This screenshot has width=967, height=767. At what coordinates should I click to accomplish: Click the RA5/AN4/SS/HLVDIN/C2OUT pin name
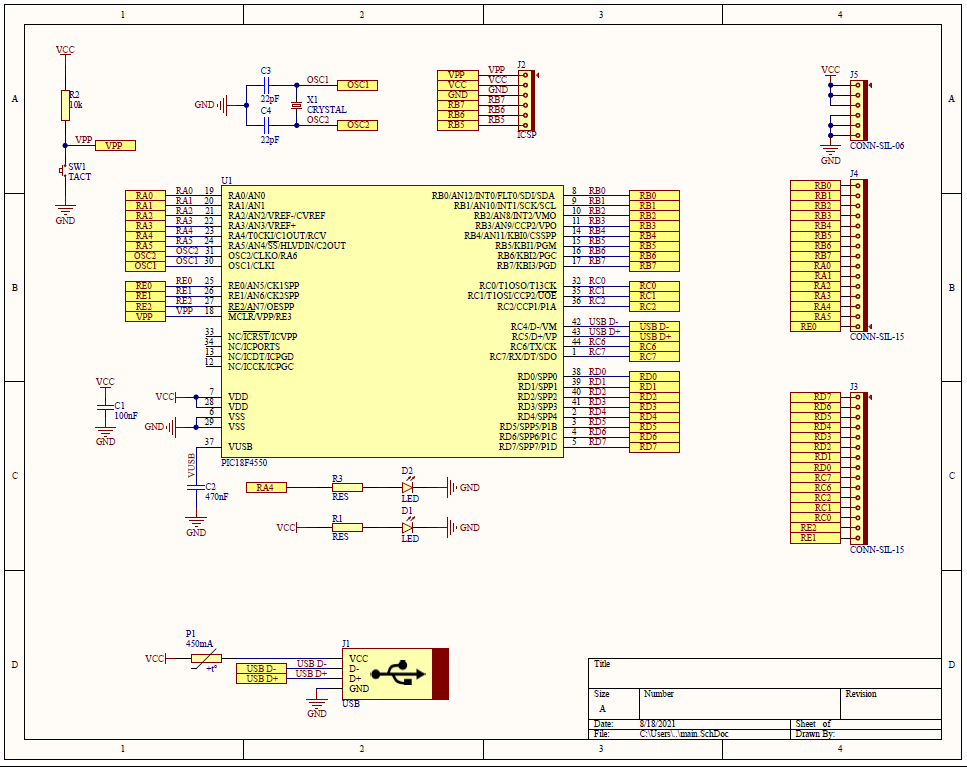(287, 245)
